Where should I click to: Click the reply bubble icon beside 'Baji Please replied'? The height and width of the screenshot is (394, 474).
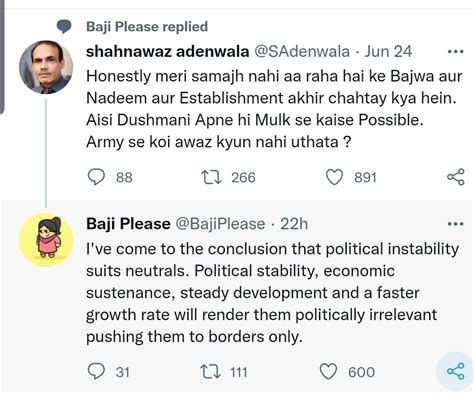pyautogui.click(x=64, y=26)
